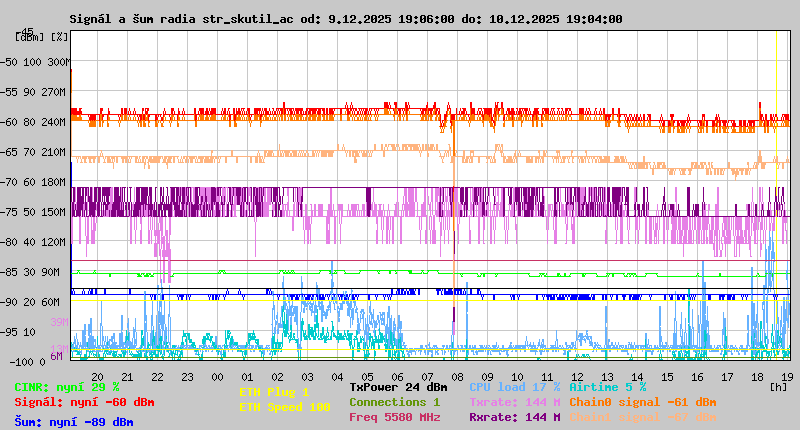Image resolution: width=800 pixels, height=430 pixels.
Task: Select the ETH Plug 1 legend label
Action: (274, 392)
